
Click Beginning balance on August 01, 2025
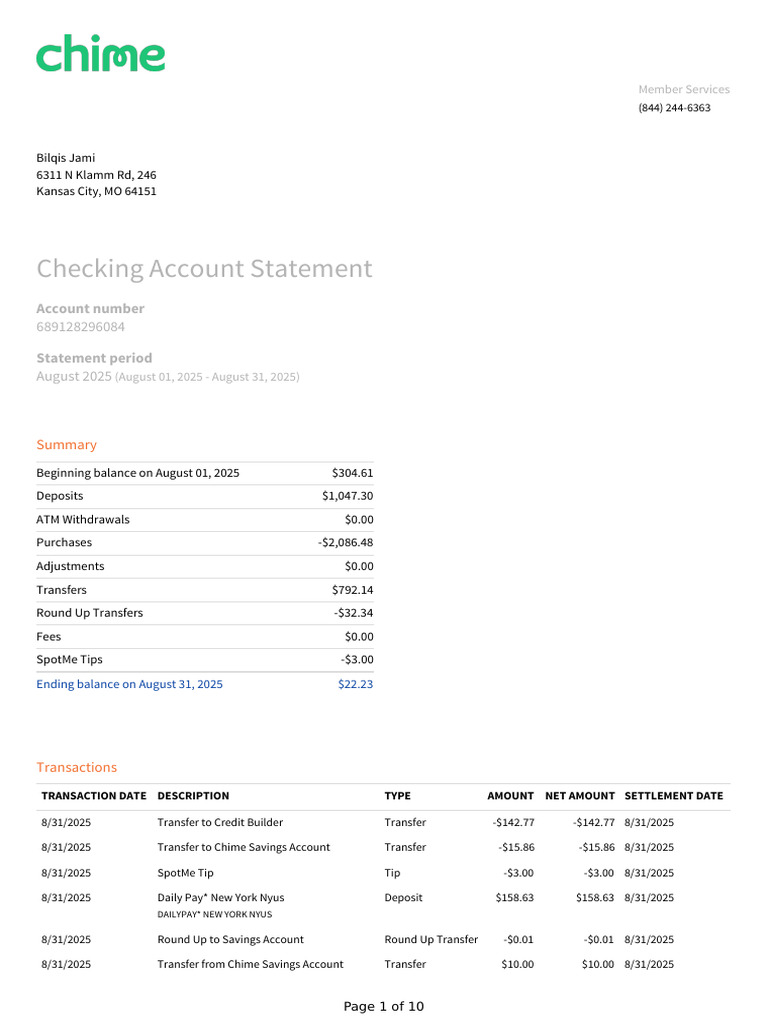click(x=138, y=473)
